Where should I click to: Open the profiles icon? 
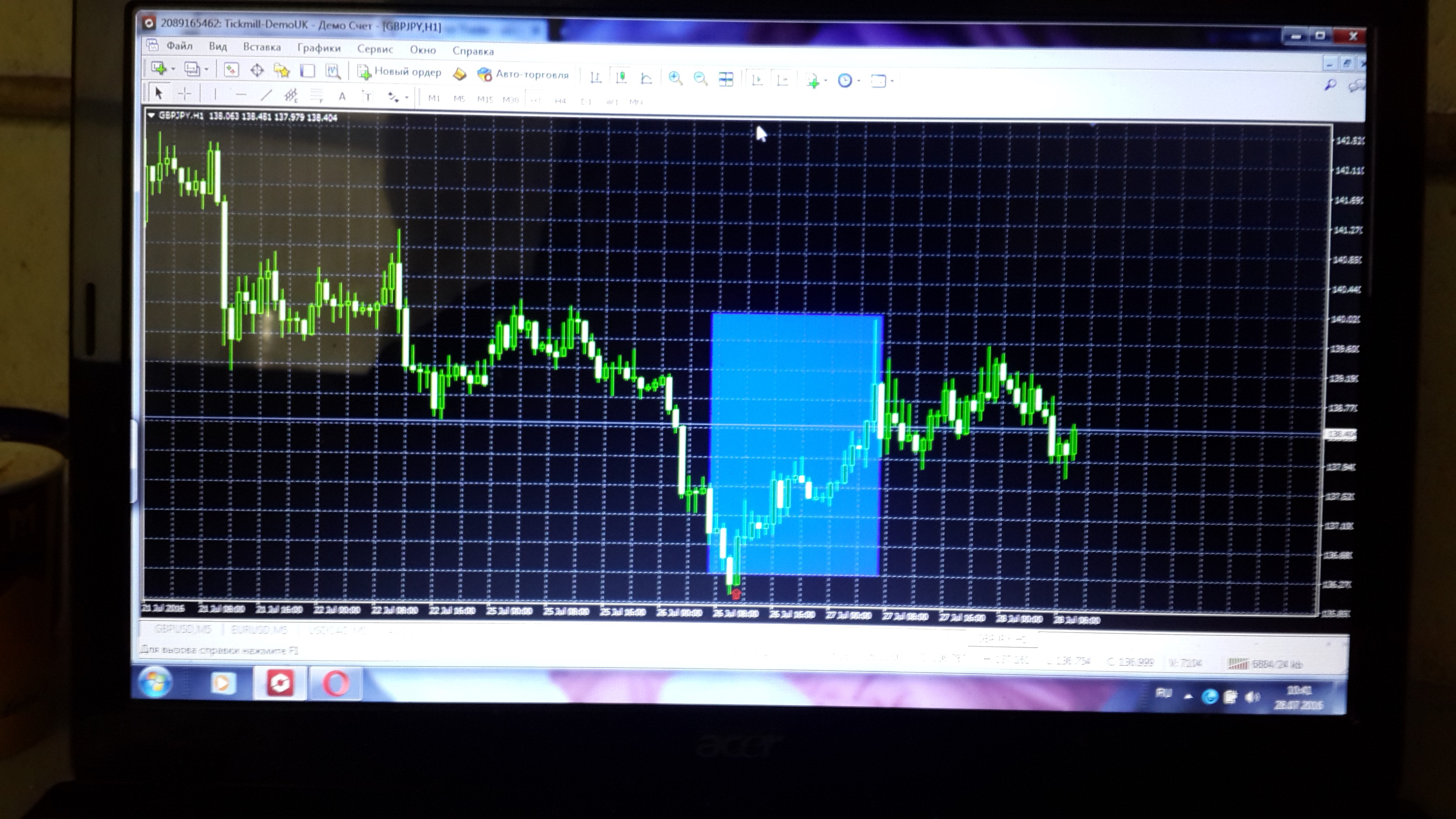click(x=192, y=69)
